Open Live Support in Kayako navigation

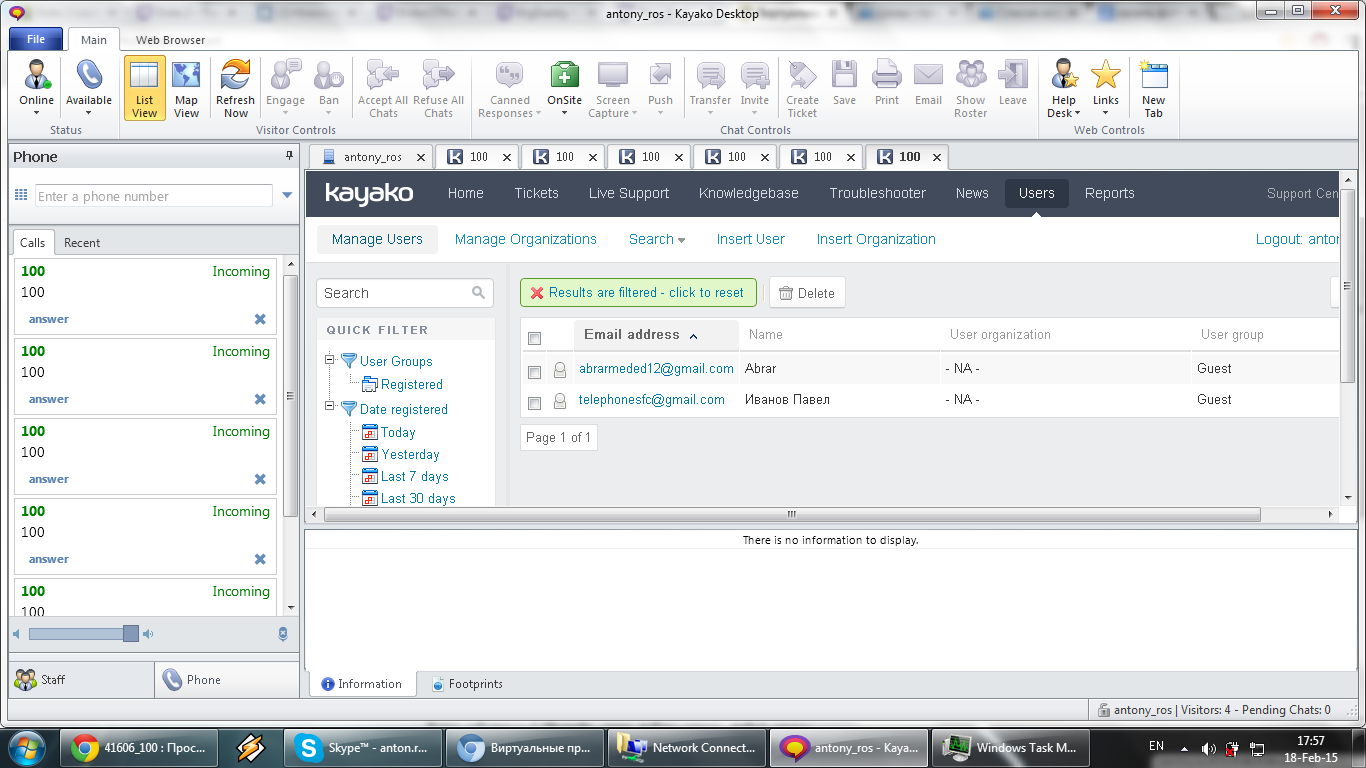(629, 193)
